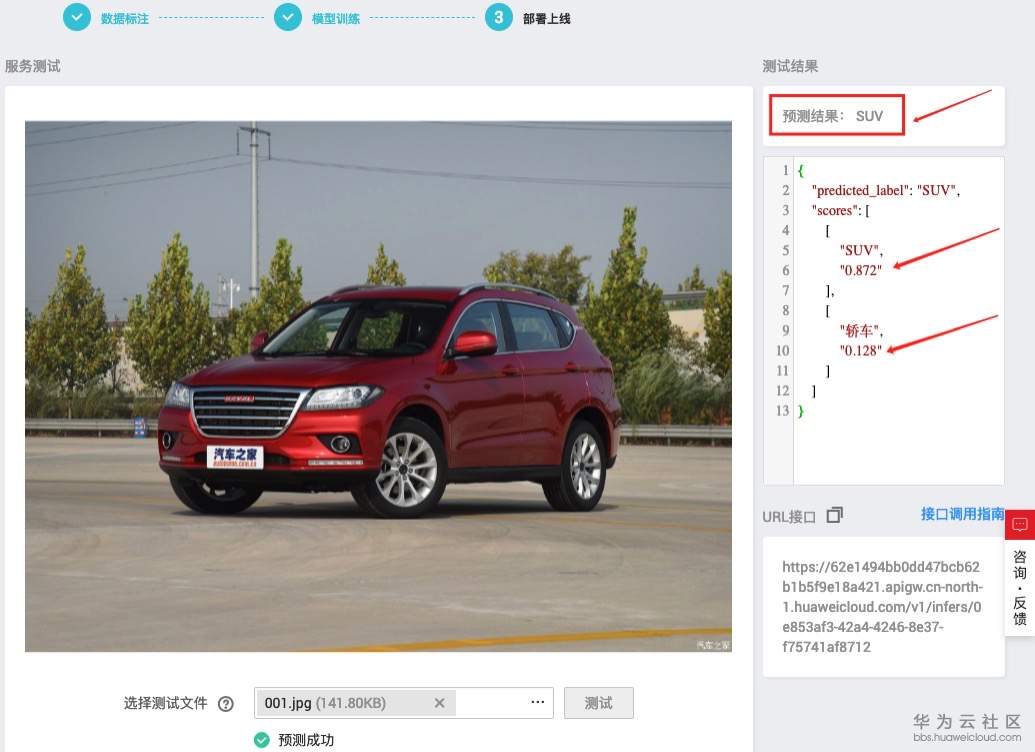Click the step 3 circle icon

[498, 18]
